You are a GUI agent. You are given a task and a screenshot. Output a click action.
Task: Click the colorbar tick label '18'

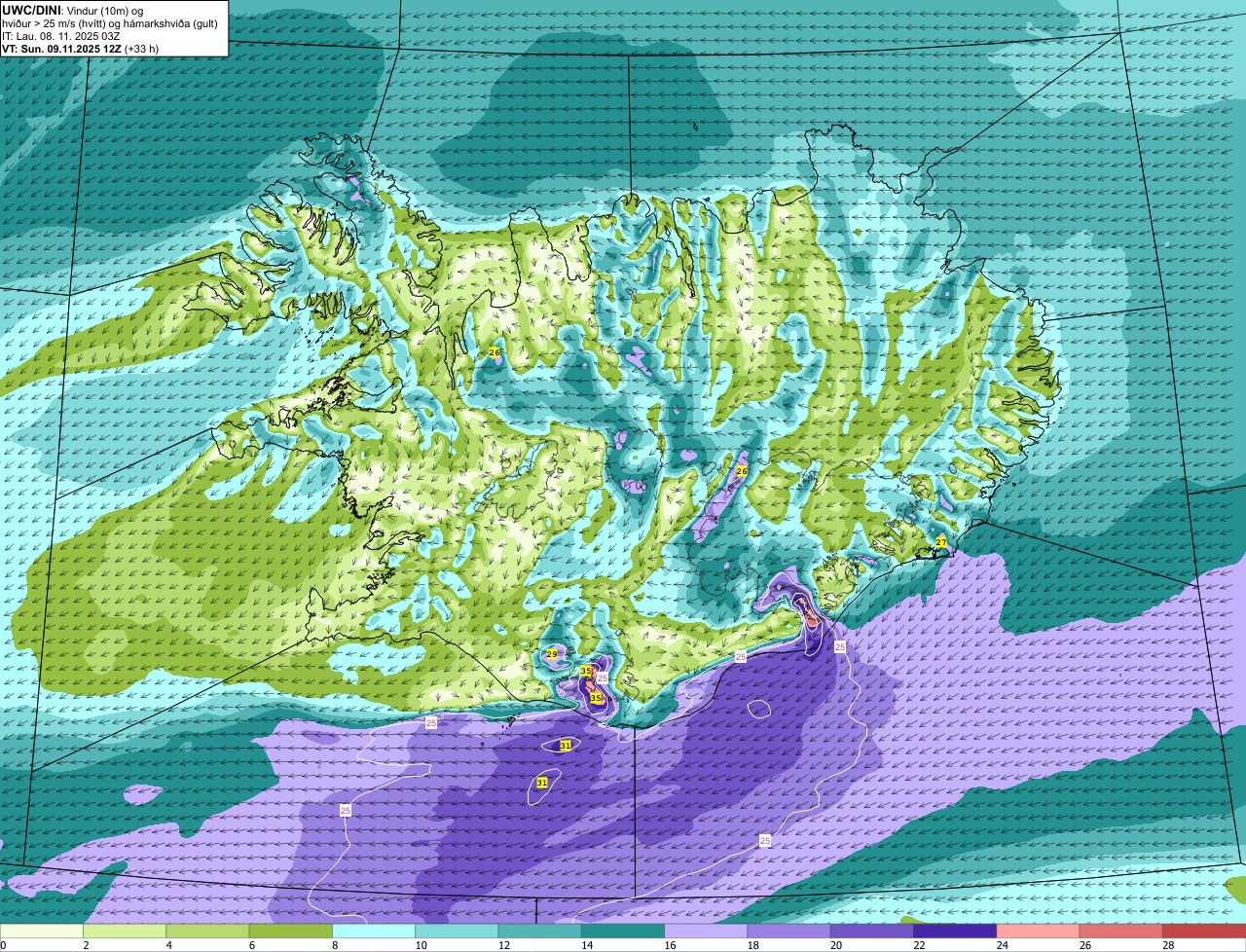click(751, 945)
